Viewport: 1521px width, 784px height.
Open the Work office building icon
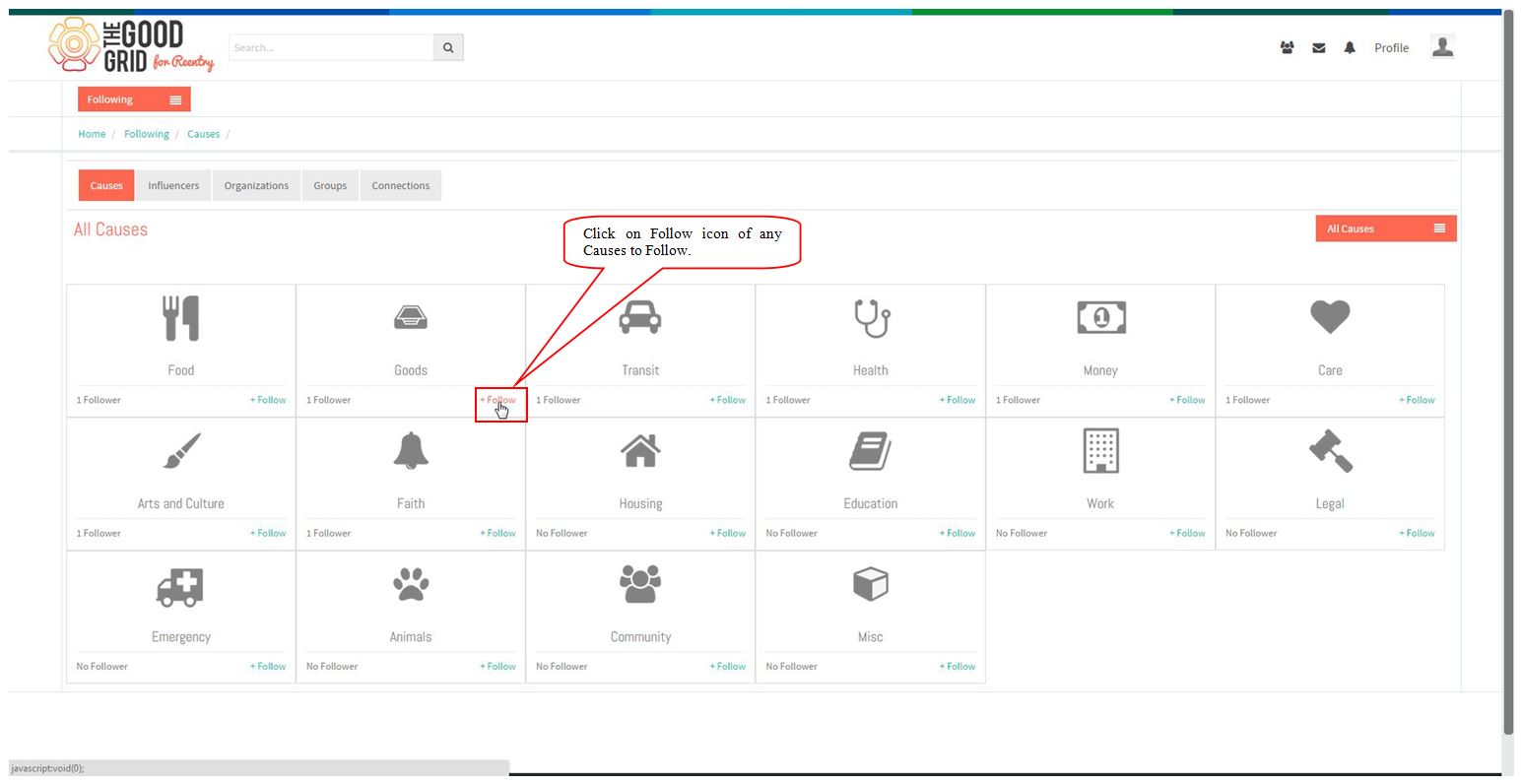1100,451
